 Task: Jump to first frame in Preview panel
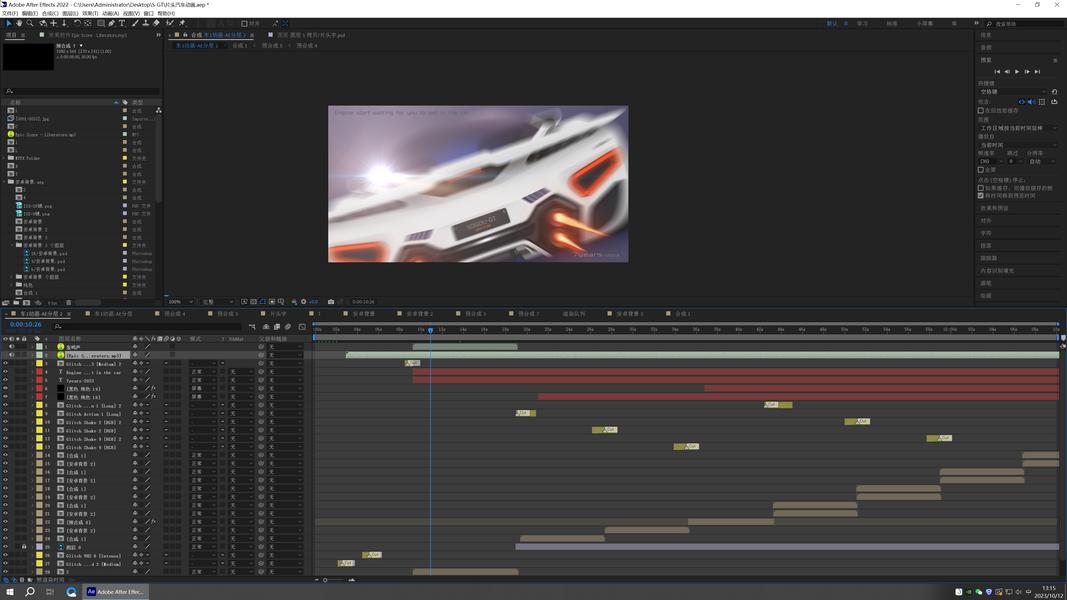(x=998, y=71)
